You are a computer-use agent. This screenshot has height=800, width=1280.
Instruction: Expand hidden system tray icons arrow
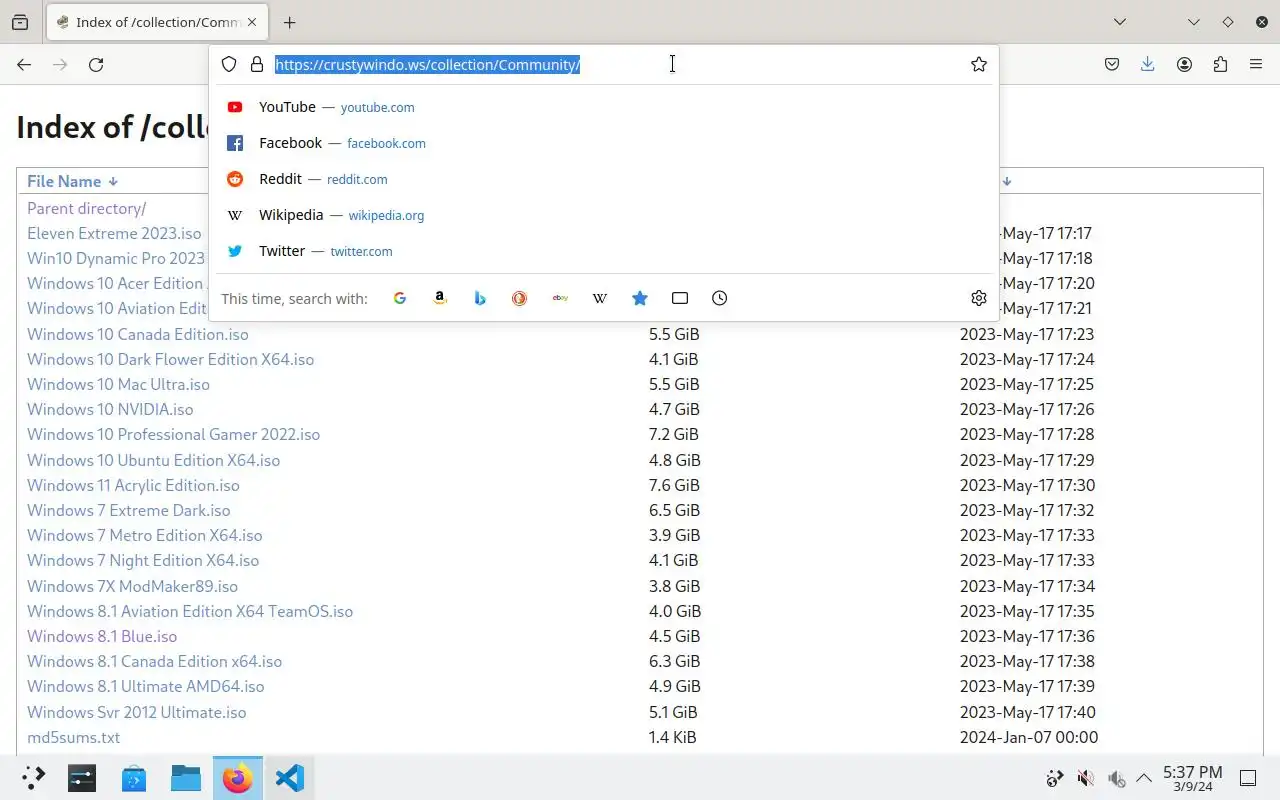click(x=1144, y=778)
